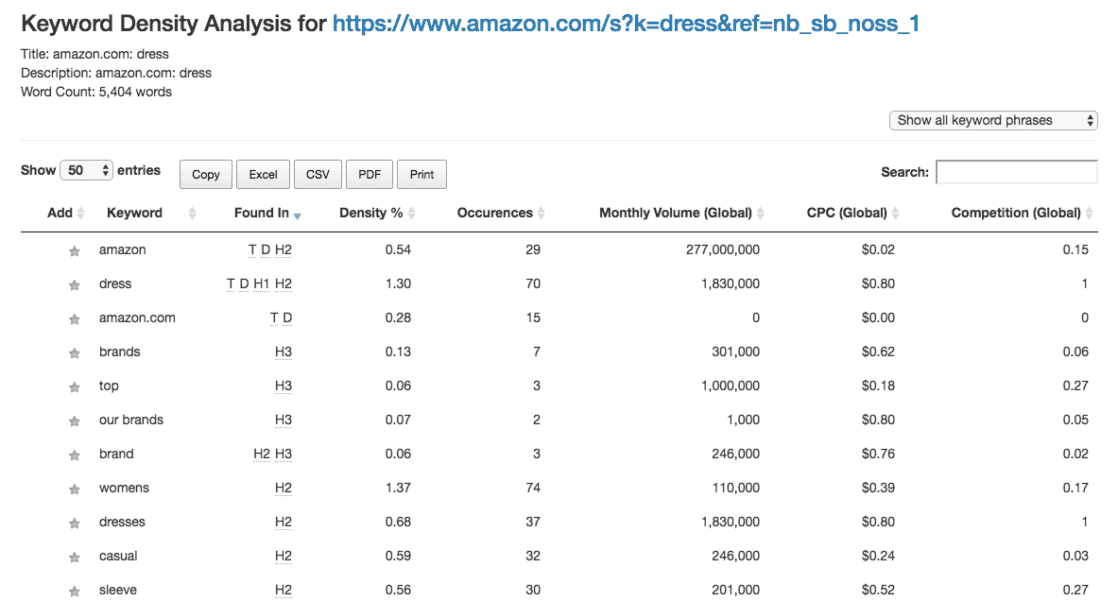
Task: Export table with Excel button
Action: pos(262,174)
